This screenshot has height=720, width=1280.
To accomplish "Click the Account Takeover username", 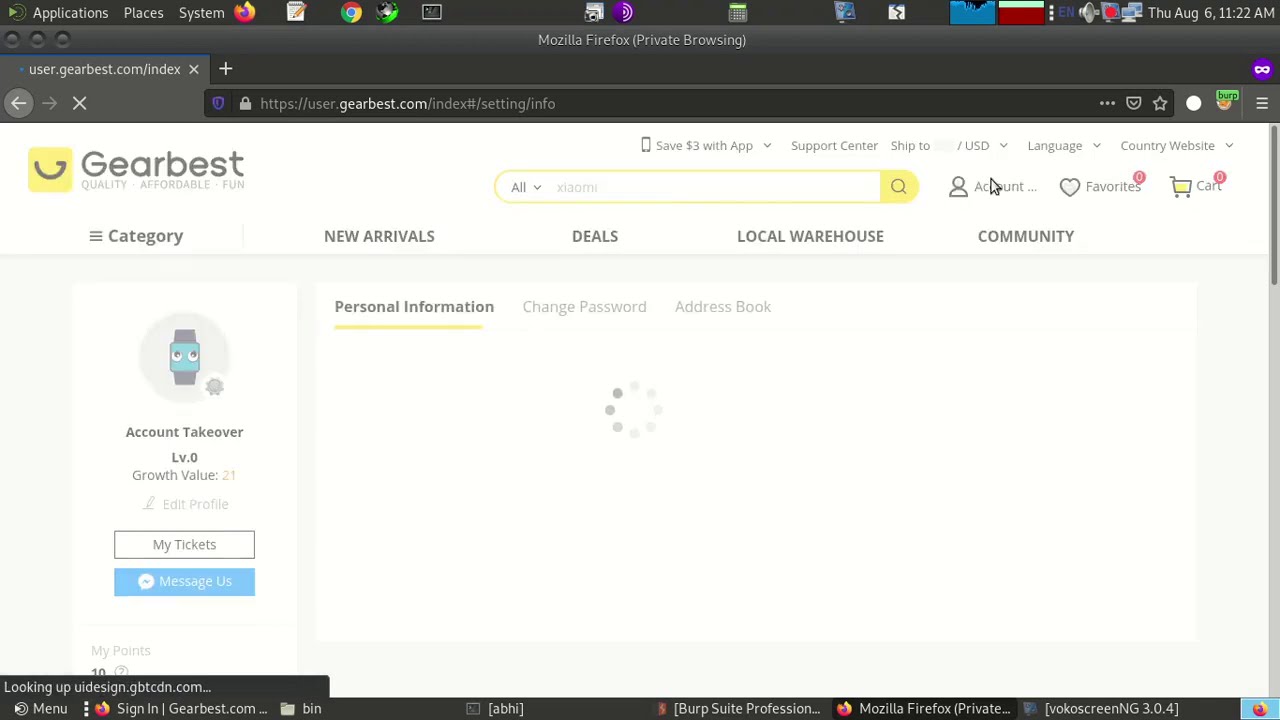I will [184, 432].
